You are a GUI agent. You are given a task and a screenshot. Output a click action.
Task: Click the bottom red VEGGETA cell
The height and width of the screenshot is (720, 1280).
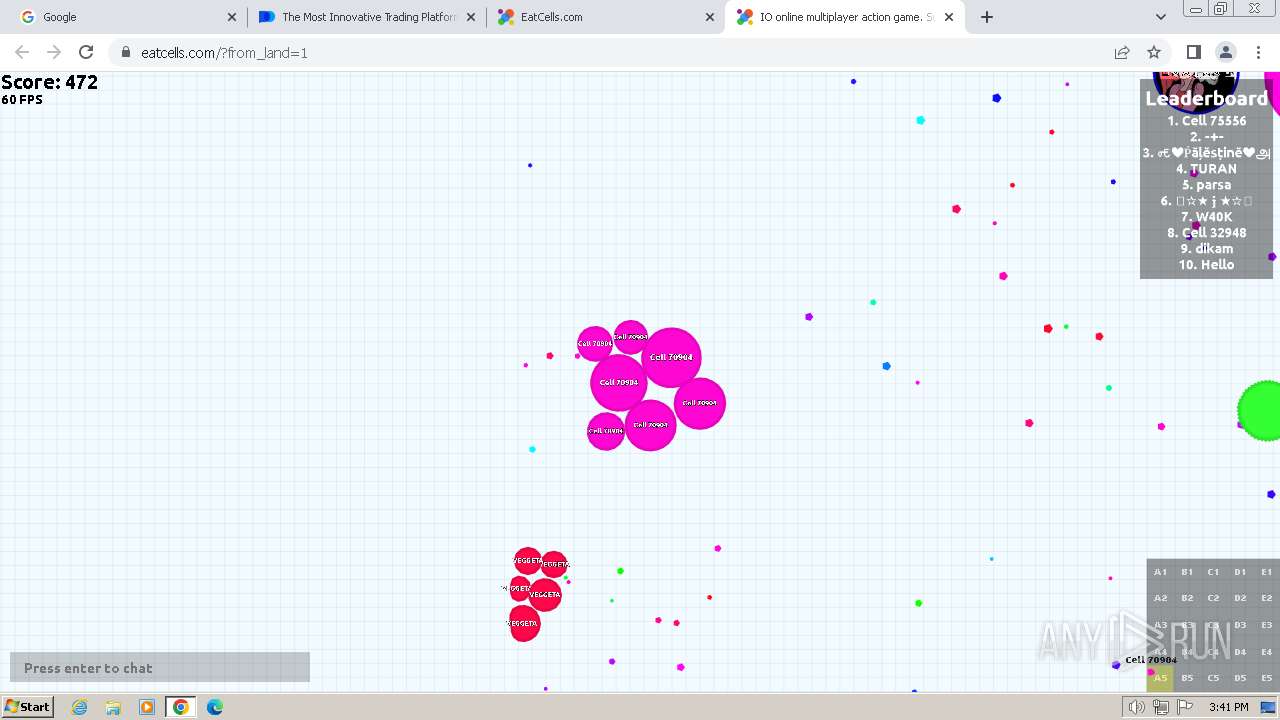point(524,623)
